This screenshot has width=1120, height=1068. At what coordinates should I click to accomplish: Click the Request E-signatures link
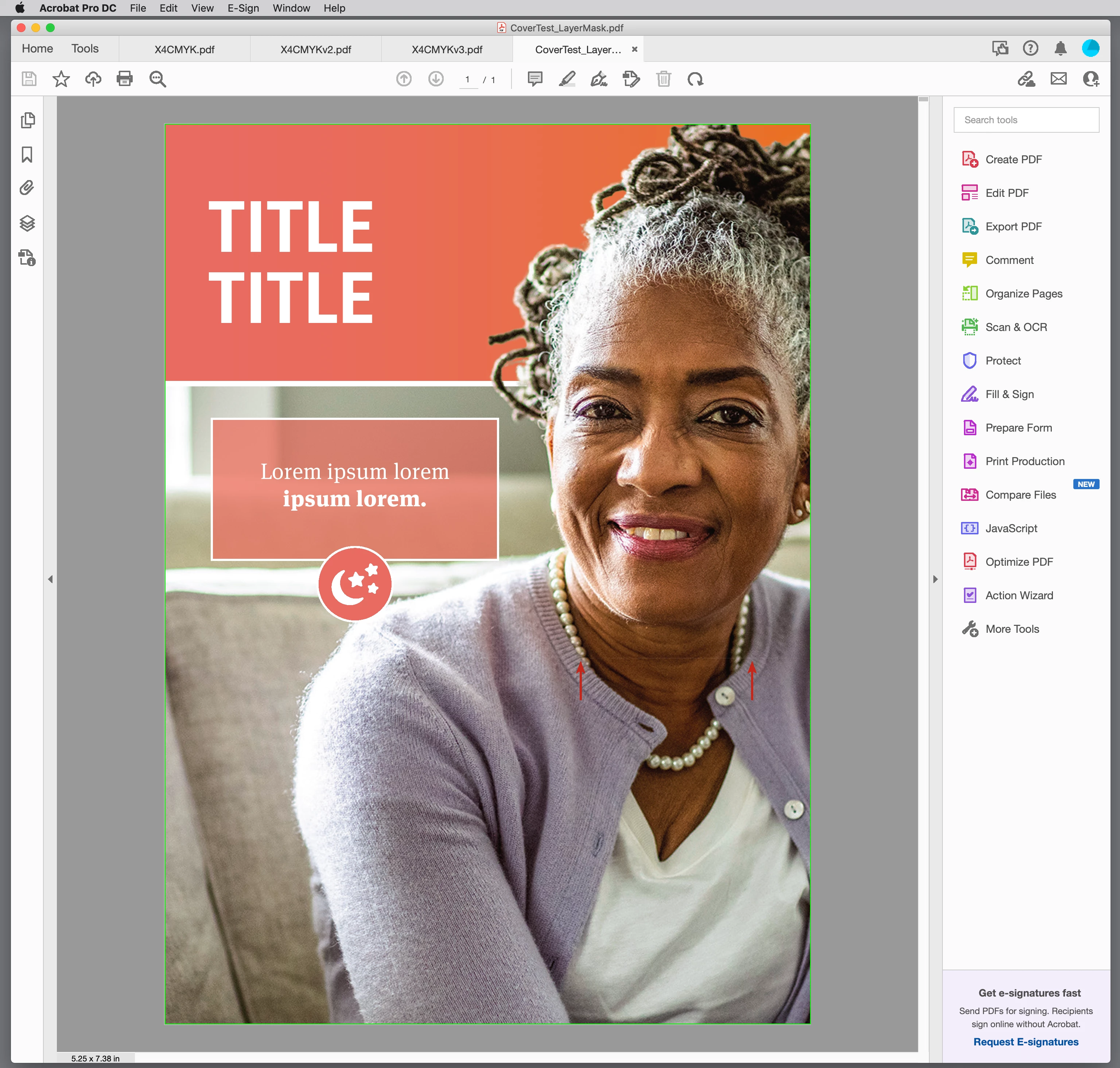(x=1026, y=1041)
